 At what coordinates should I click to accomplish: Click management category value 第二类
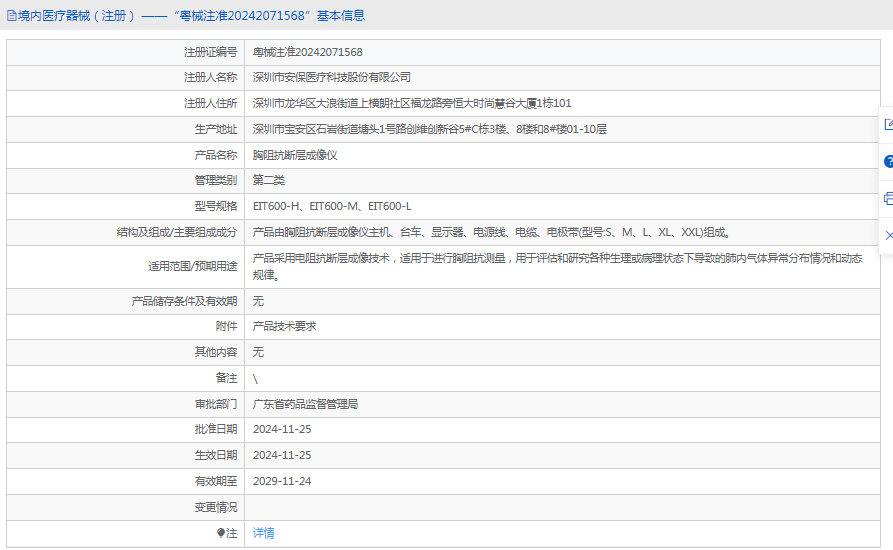tap(269, 180)
